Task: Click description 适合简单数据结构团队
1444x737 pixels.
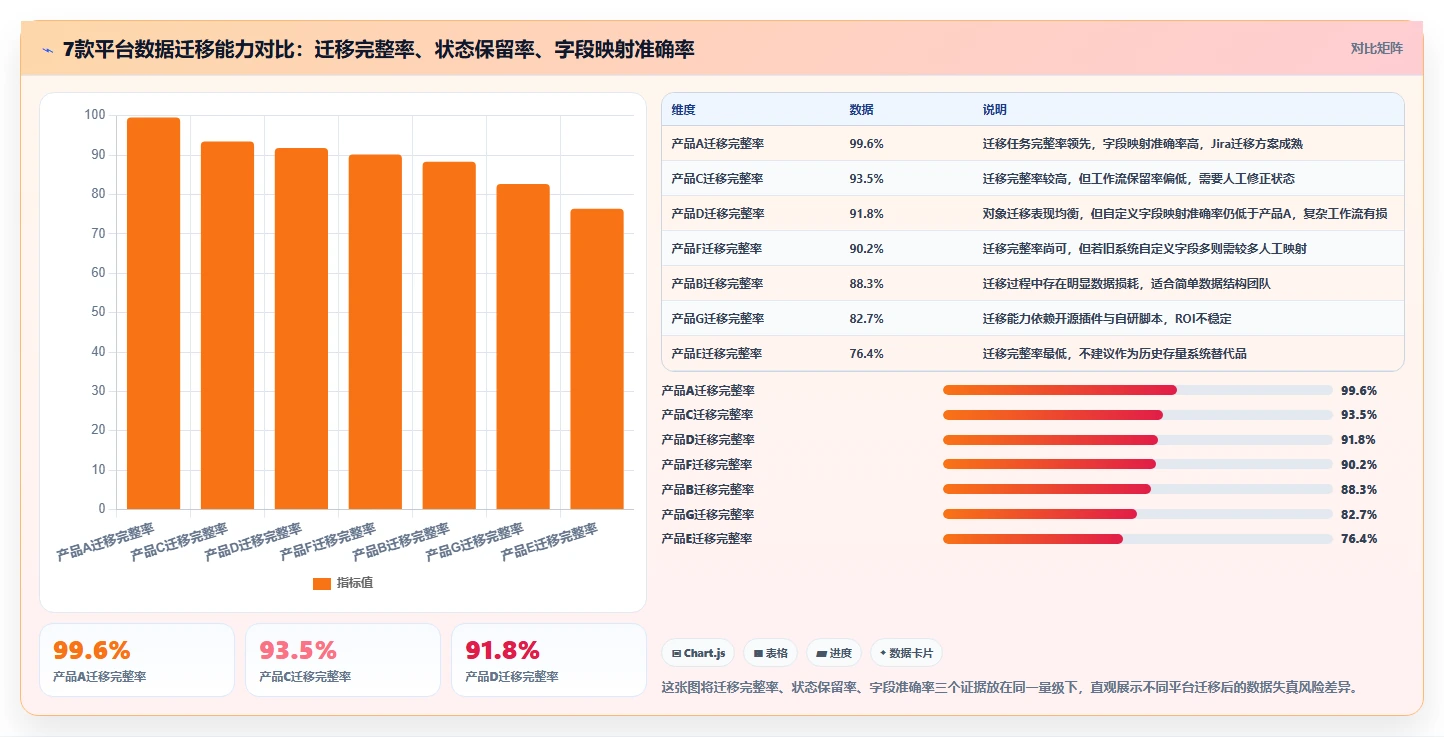Action: pyautogui.click(x=1127, y=284)
